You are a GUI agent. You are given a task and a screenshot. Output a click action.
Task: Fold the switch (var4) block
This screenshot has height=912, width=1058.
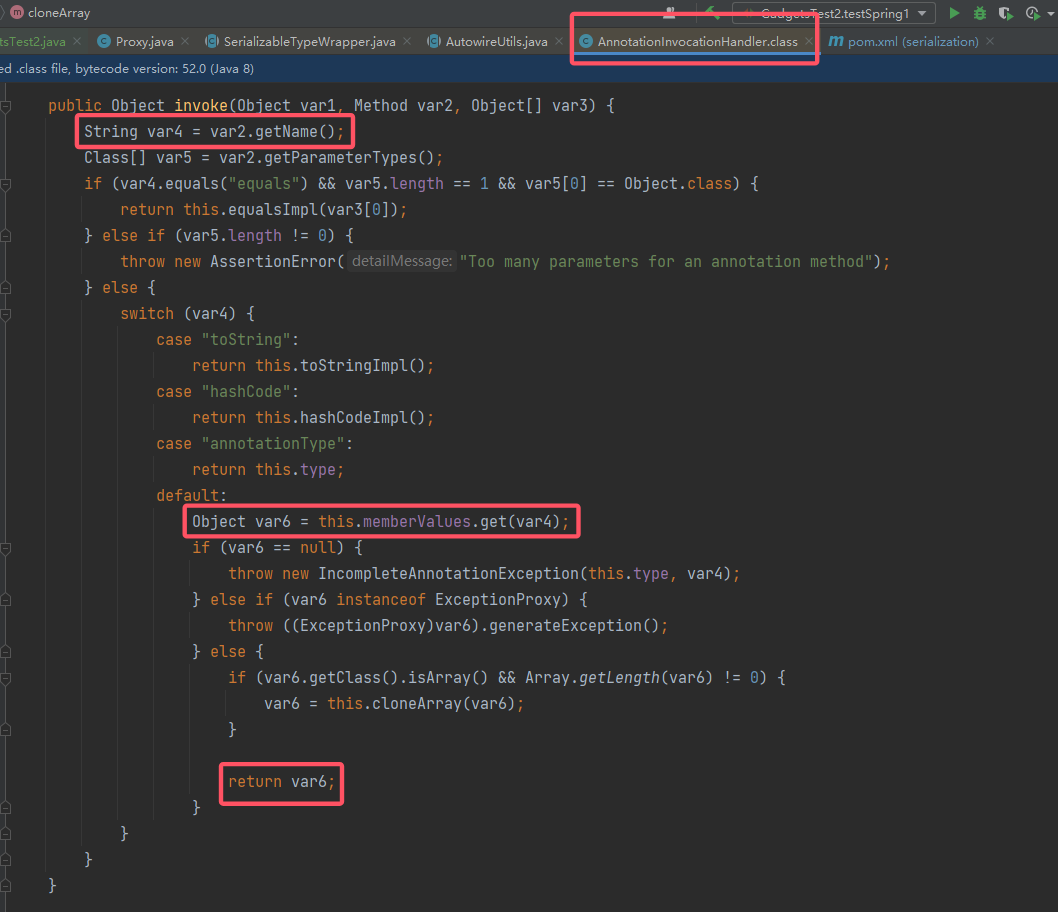coord(5,314)
